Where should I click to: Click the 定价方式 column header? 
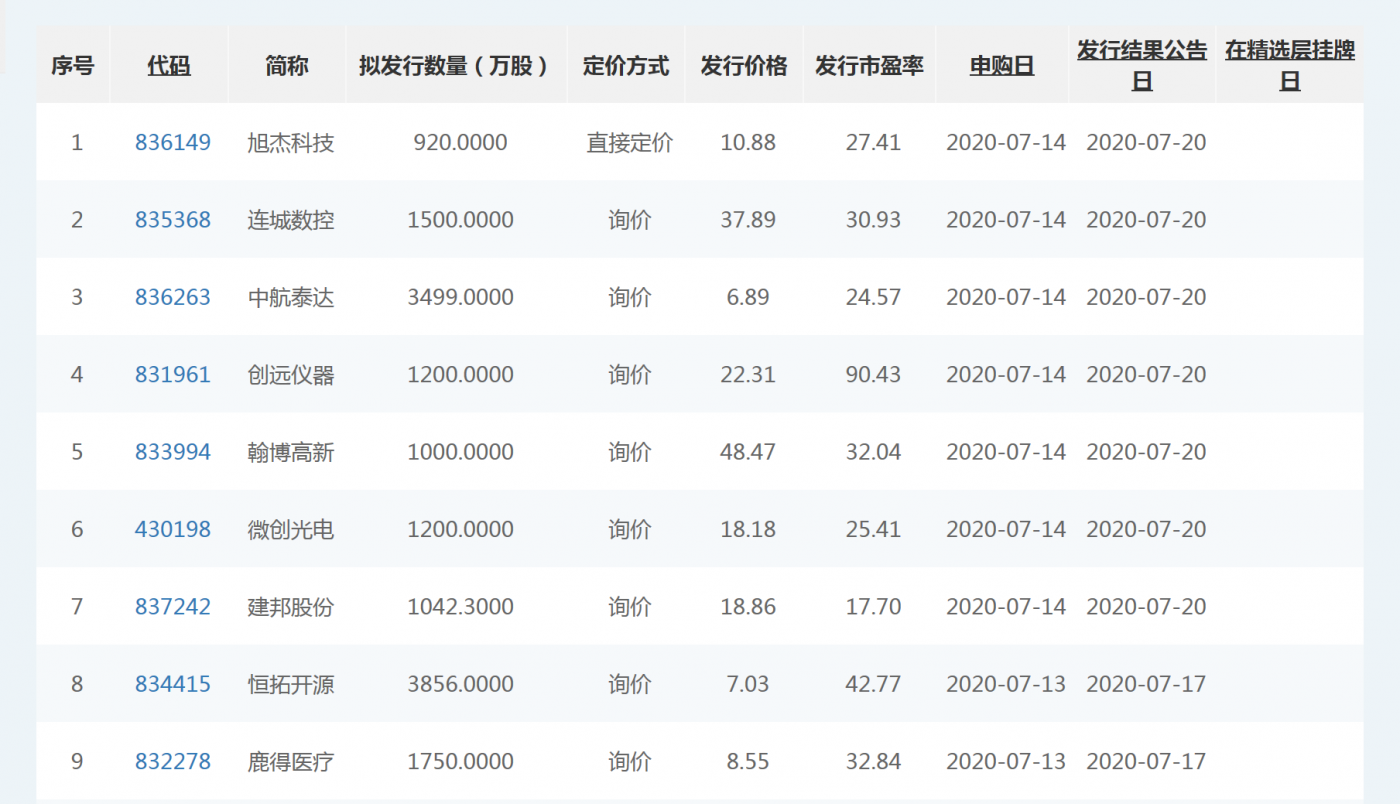(x=626, y=67)
